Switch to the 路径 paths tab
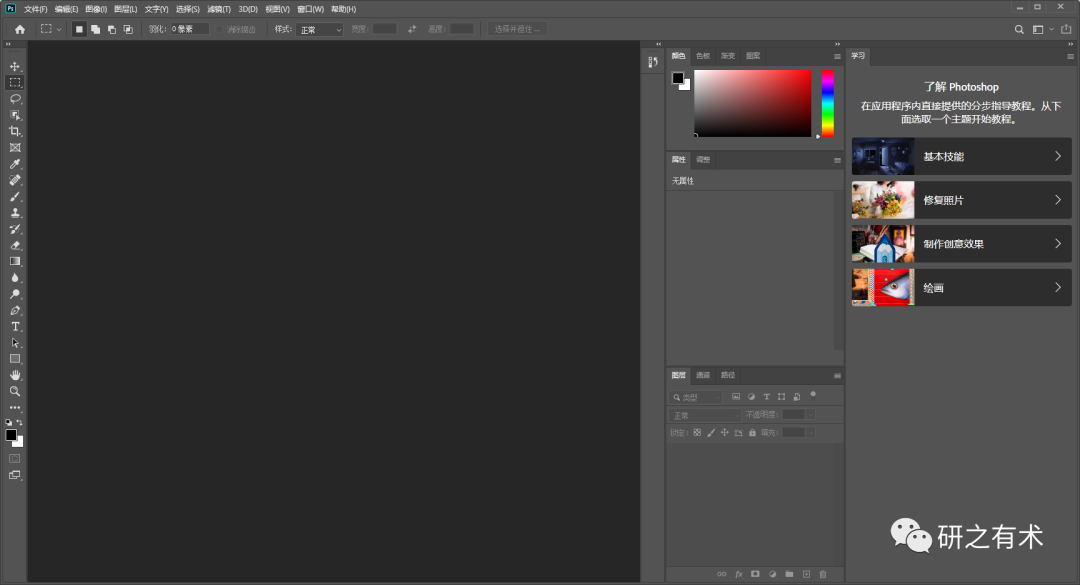This screenshot has width=1080, height=585. pyautogui.click(x=728, y=375)
